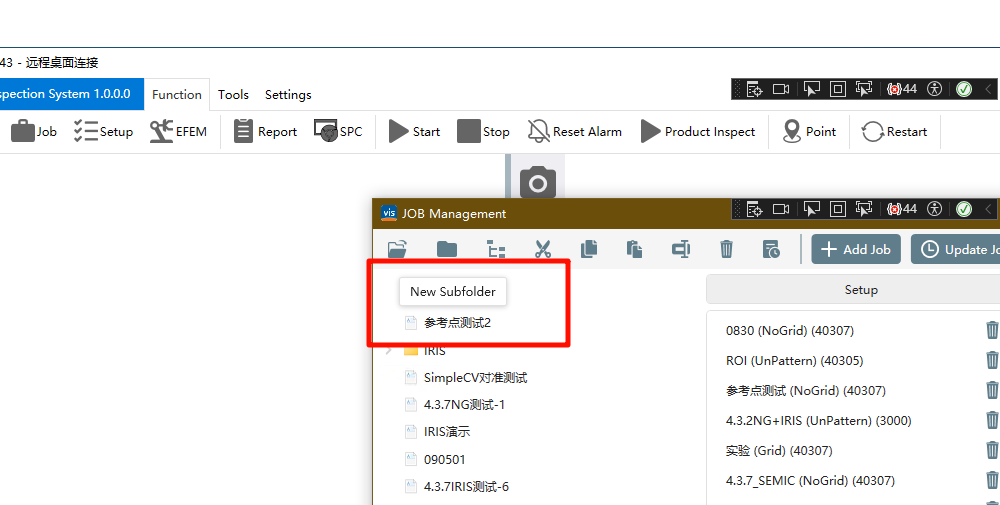Open the Tools menu tab

(233, 94)
